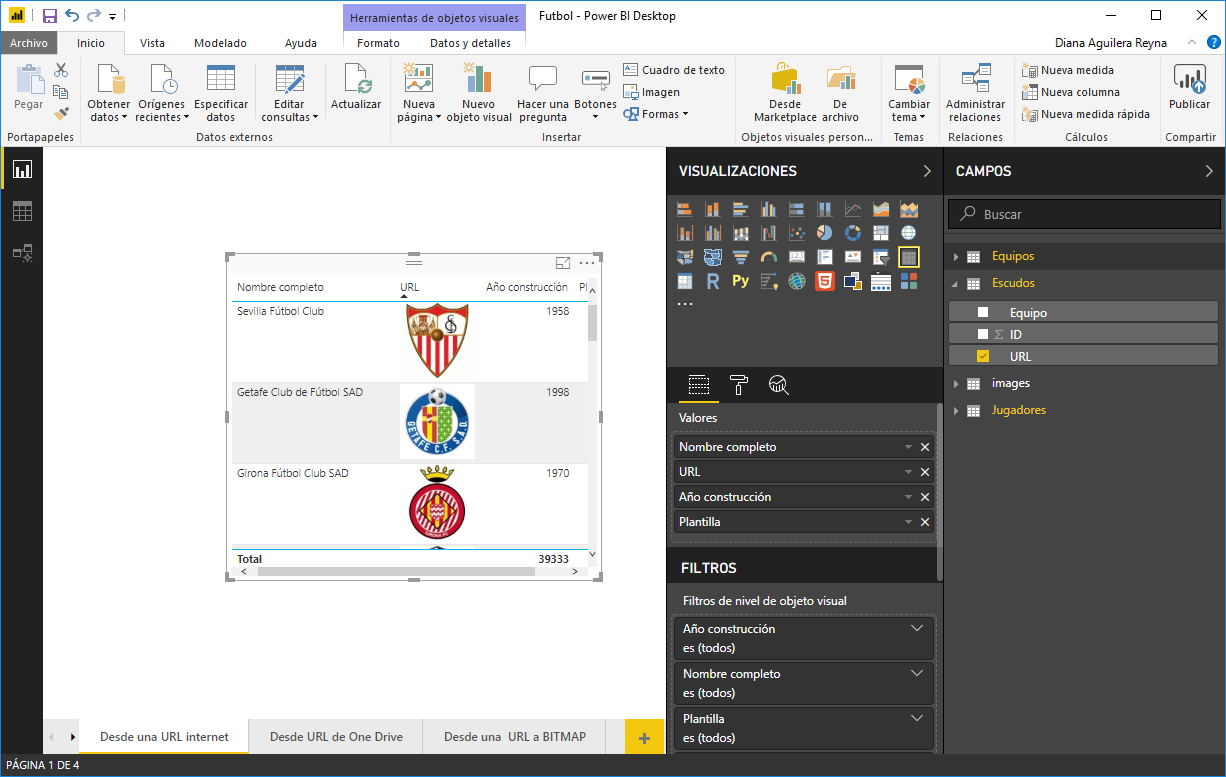The width and height of the screenshot is (1226, 777).
Task: Uncheck the URL field checkbox
Action: pos(983,356)
